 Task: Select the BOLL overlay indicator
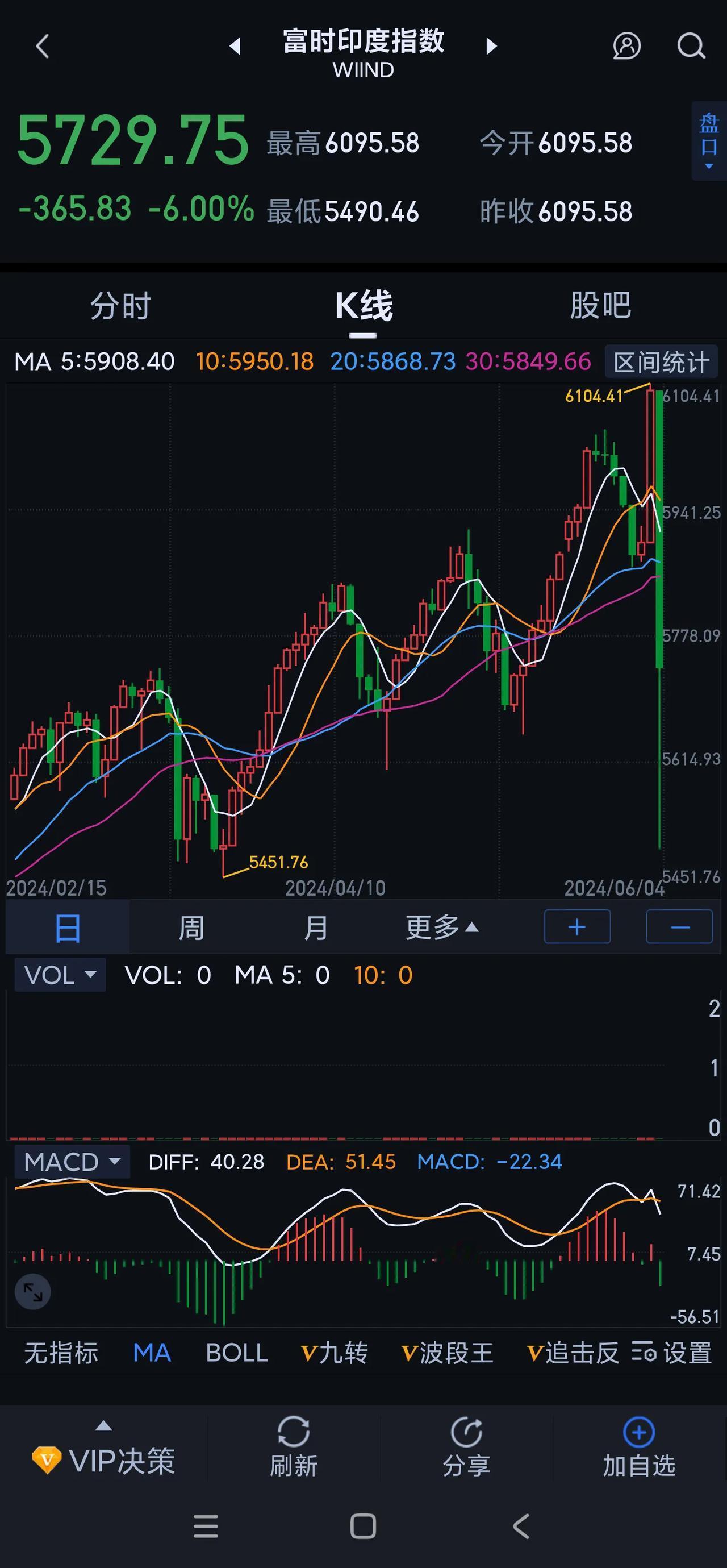click(x=237, y=1353)
